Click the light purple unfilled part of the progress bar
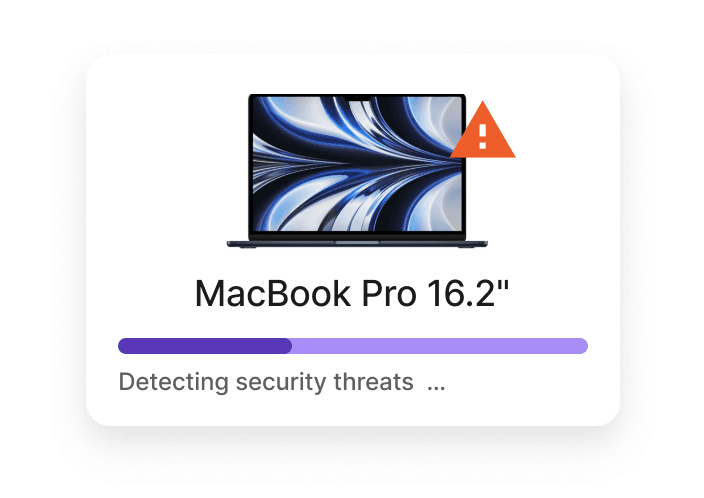Viewport: 704px width, 498px height. pyautogui.click(x=440, y=346)
